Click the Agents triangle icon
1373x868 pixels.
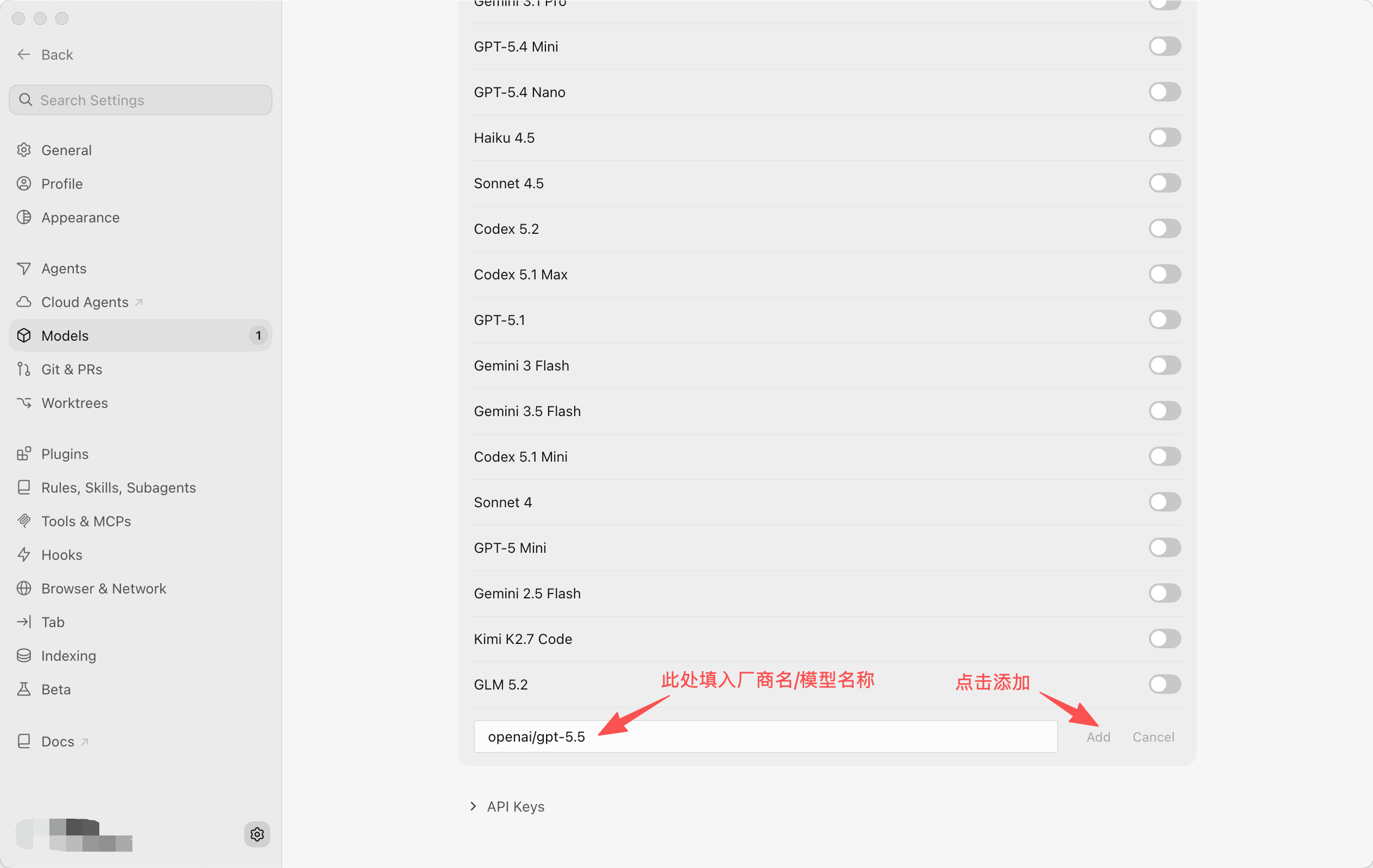(x=24, y=268)
